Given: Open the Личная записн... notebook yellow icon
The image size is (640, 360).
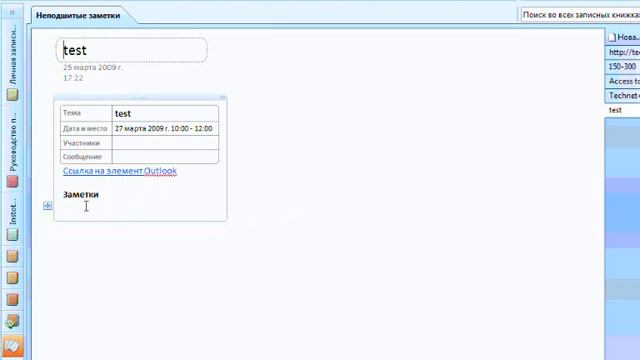Looking at the screenshot, I should point(12,95).
